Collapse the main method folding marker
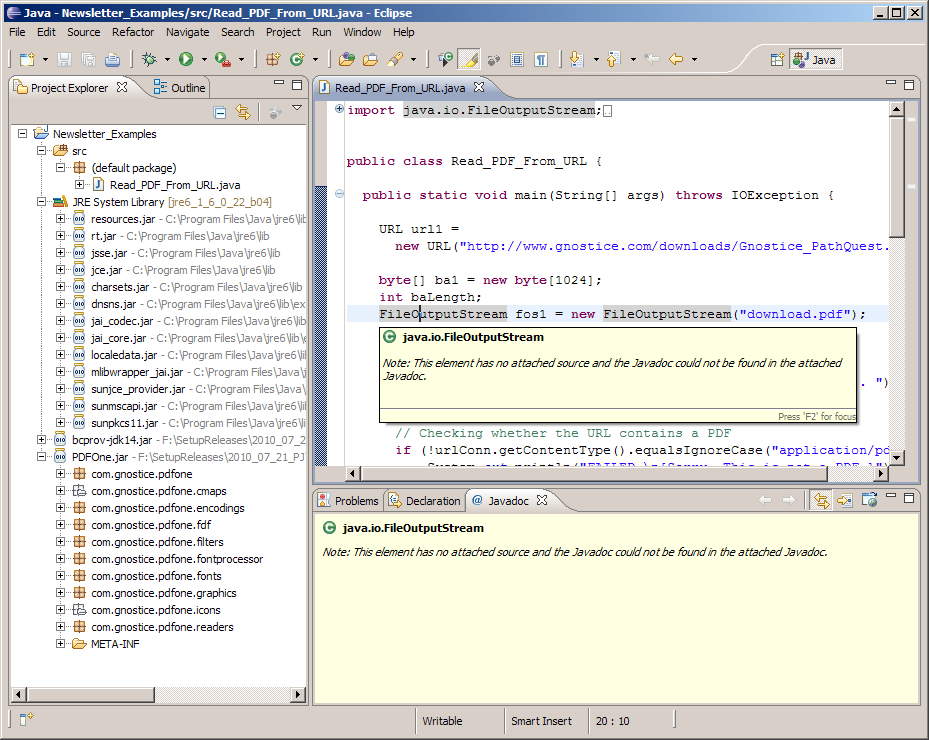Viewport: 929px width, 740px height. [x=339, y=193]
